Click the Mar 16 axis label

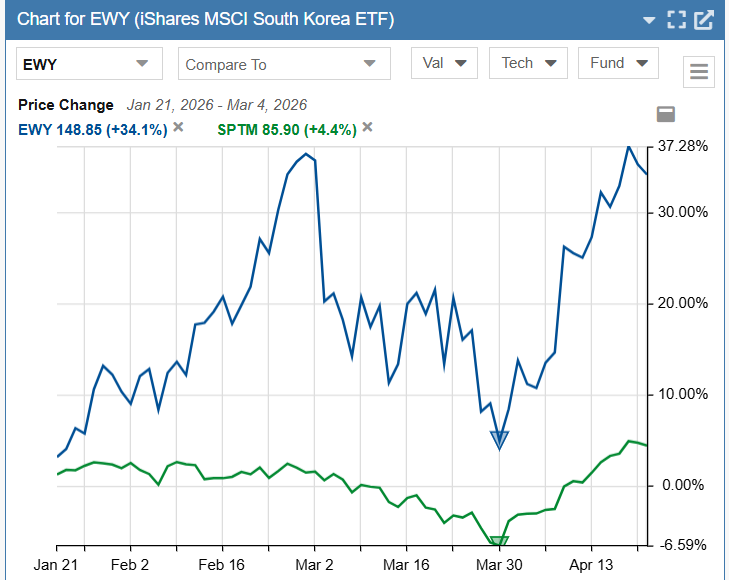coord(406,565)
